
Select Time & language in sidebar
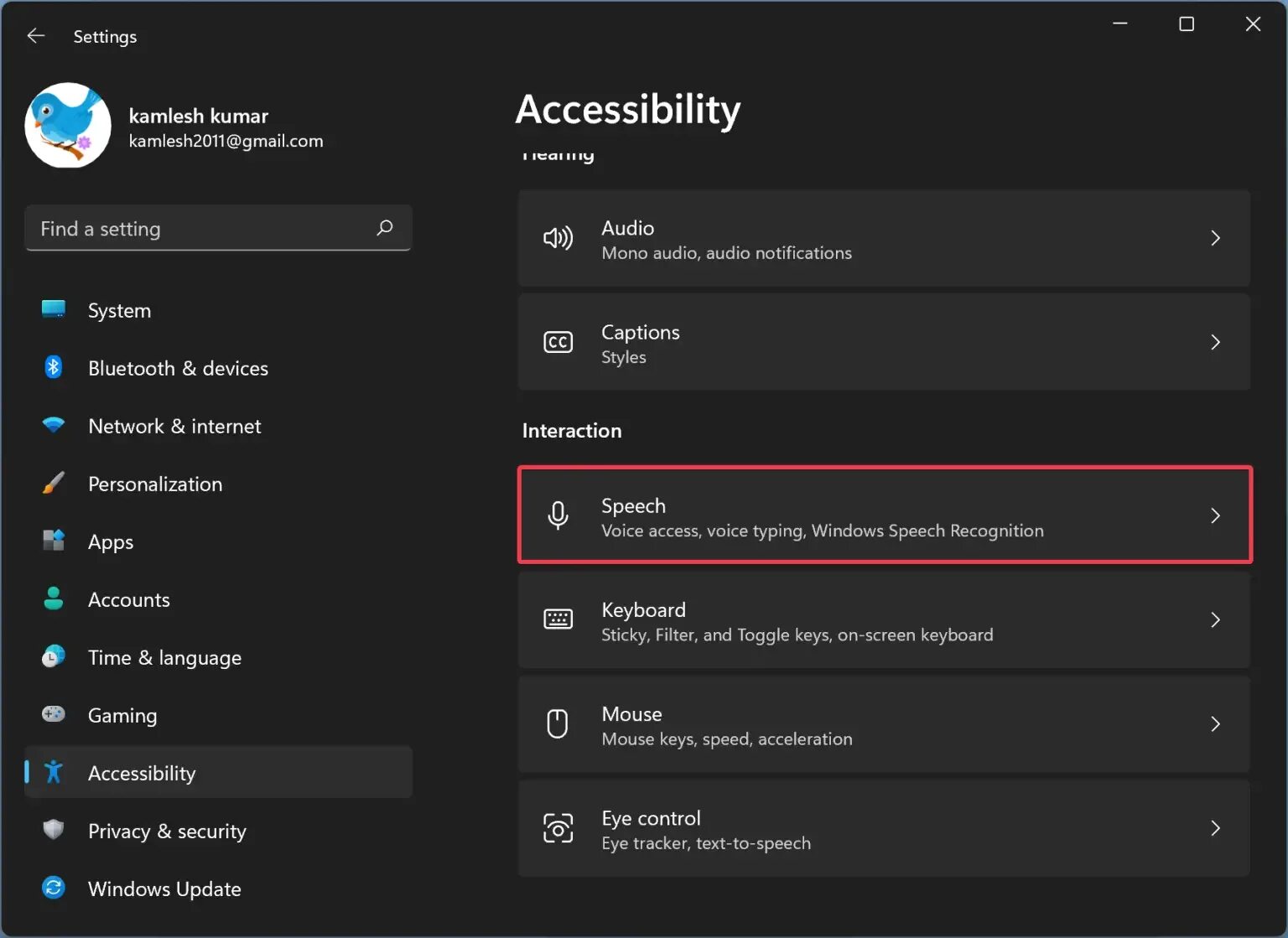coord(164,658)
